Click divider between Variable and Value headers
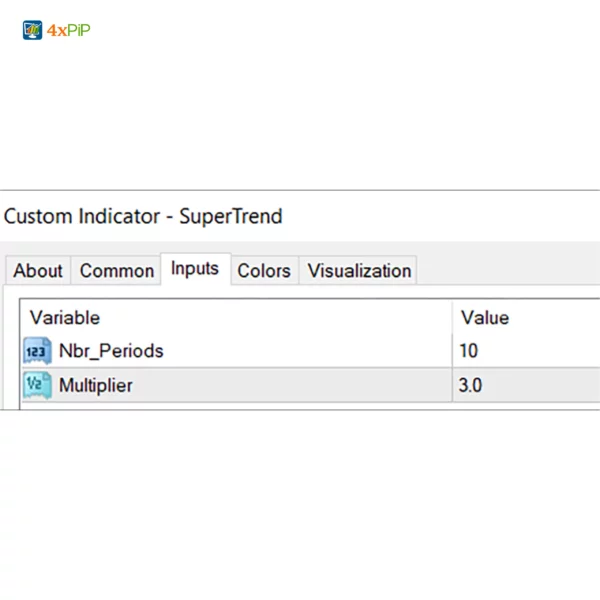 (x=452, y=318)
